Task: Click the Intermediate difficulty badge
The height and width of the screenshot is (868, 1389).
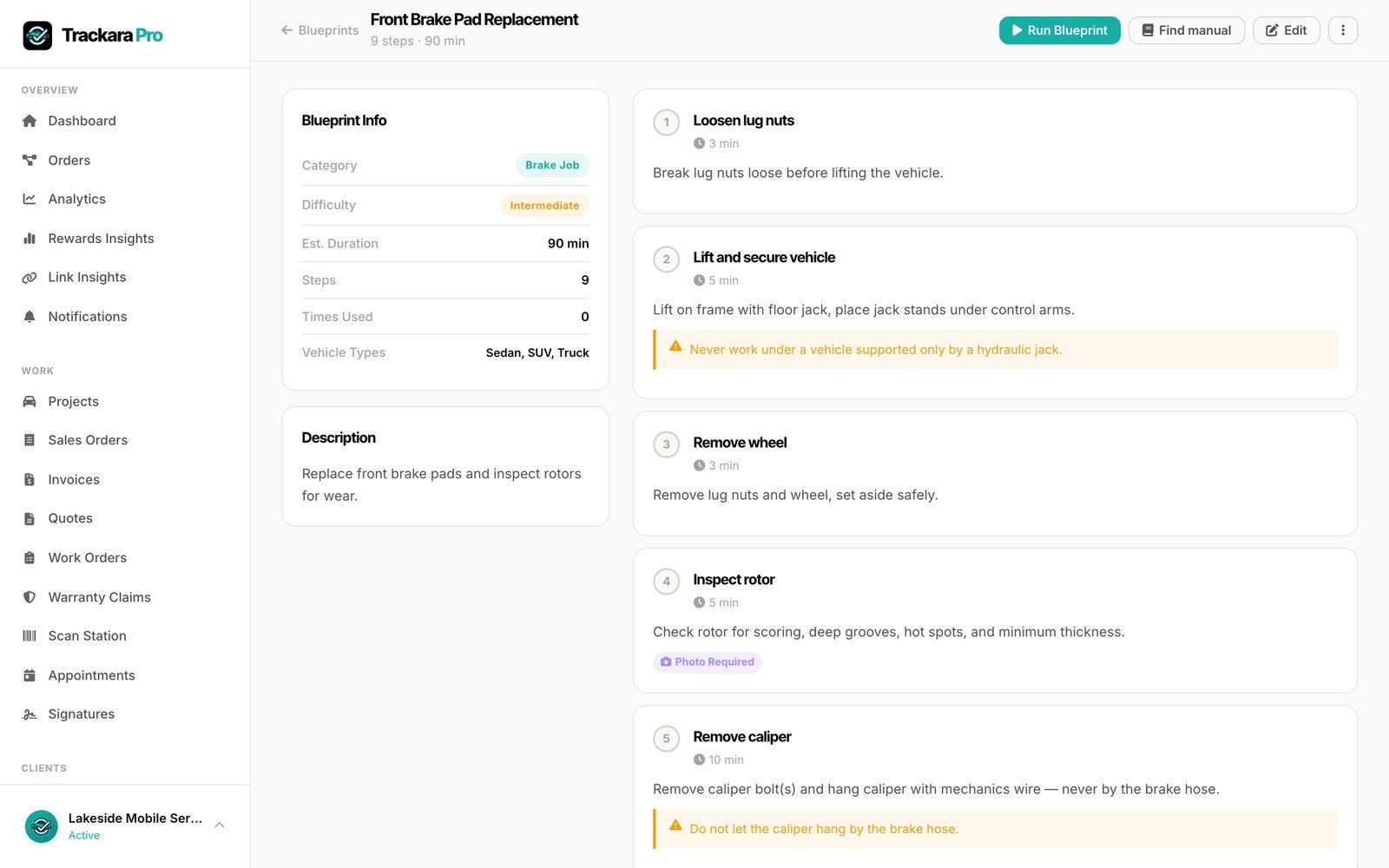Action: [544, 206]
